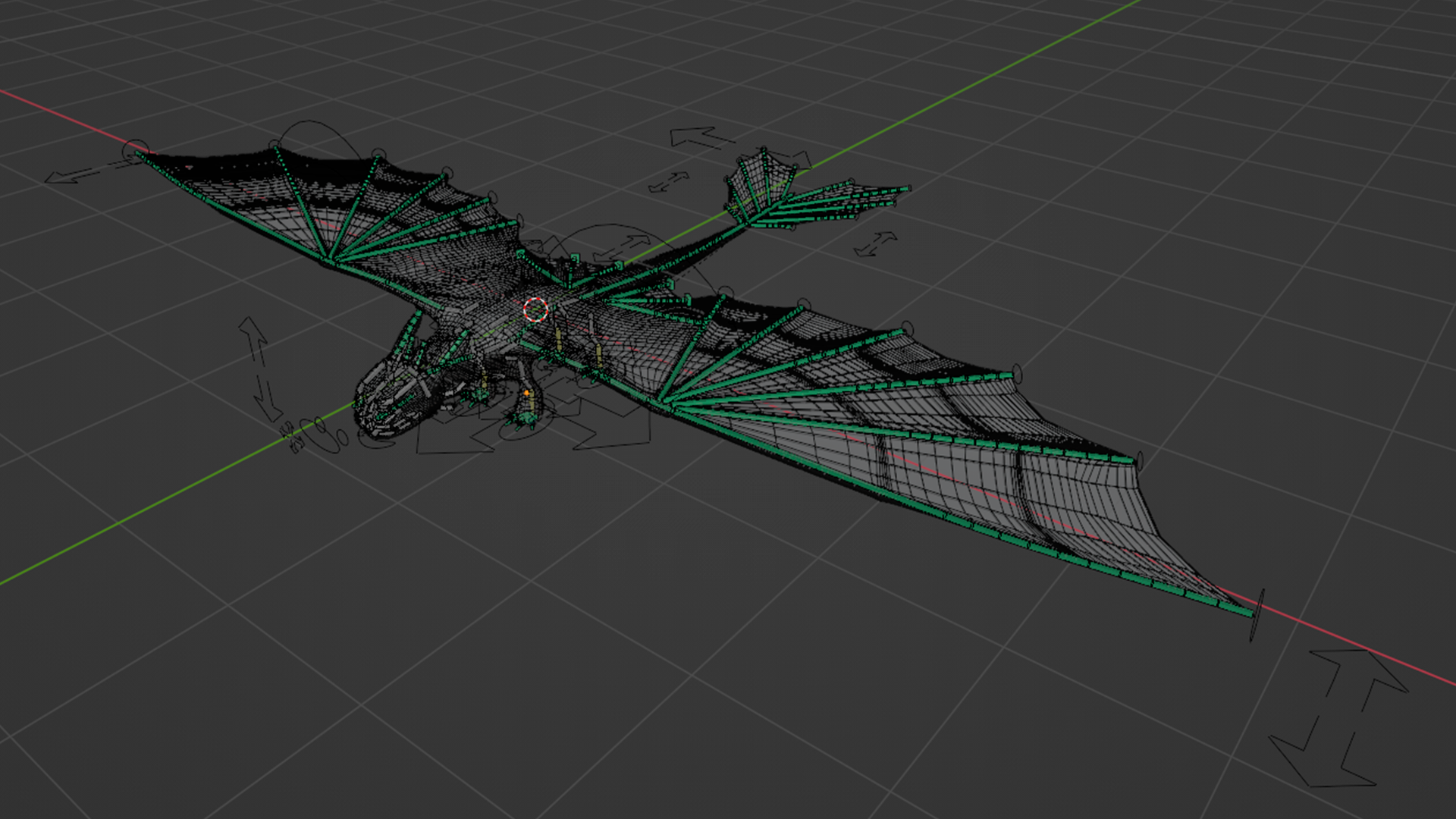Select the small double arrow left of the tail fin

point(668,182)
